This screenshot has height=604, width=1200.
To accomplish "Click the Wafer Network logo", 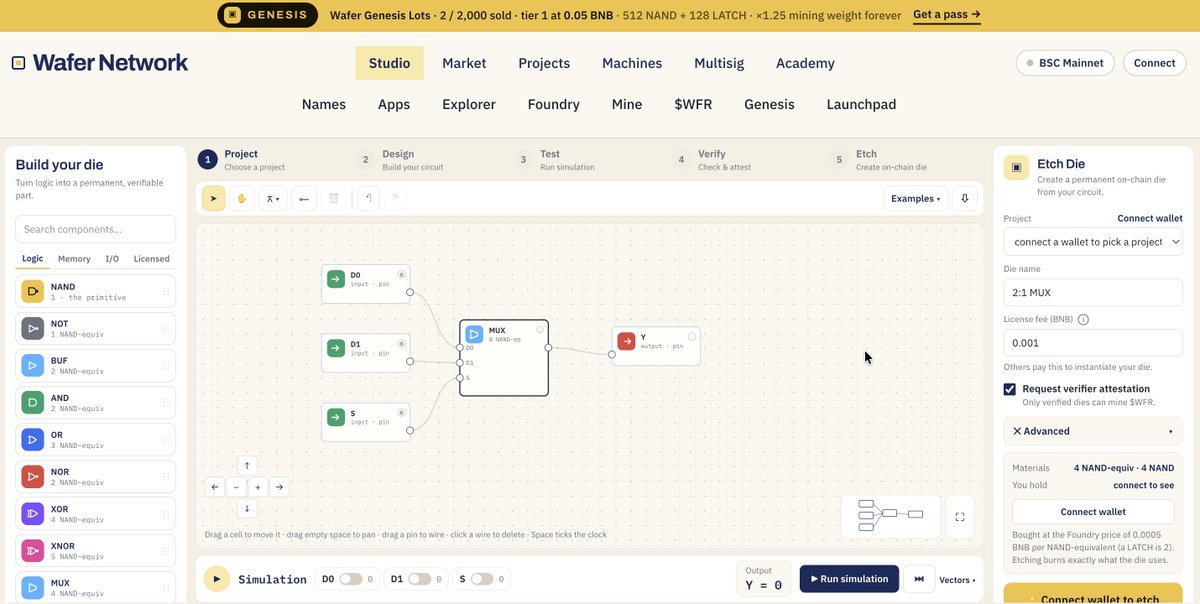I will pyautogui.click(x=100, y=62).
